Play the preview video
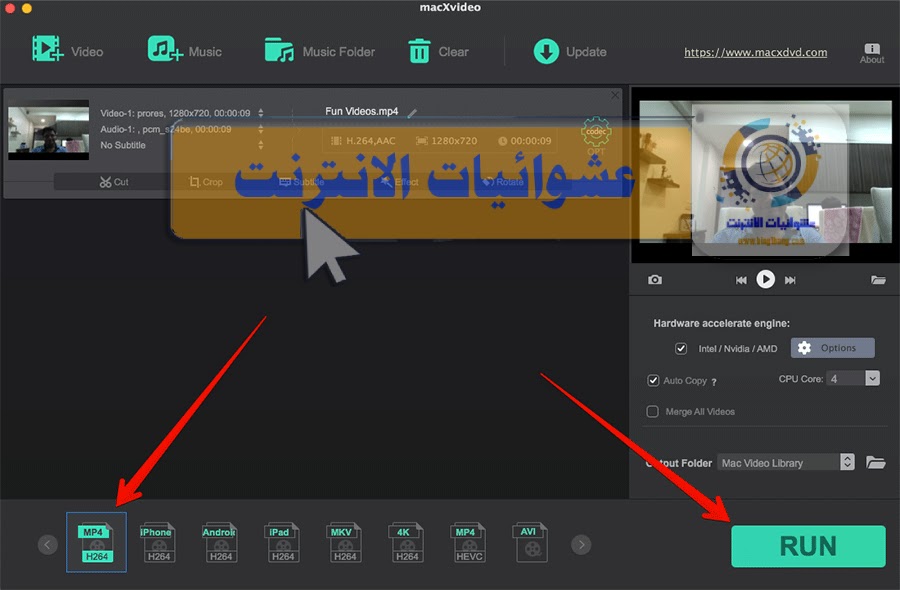 click(765, 280)
